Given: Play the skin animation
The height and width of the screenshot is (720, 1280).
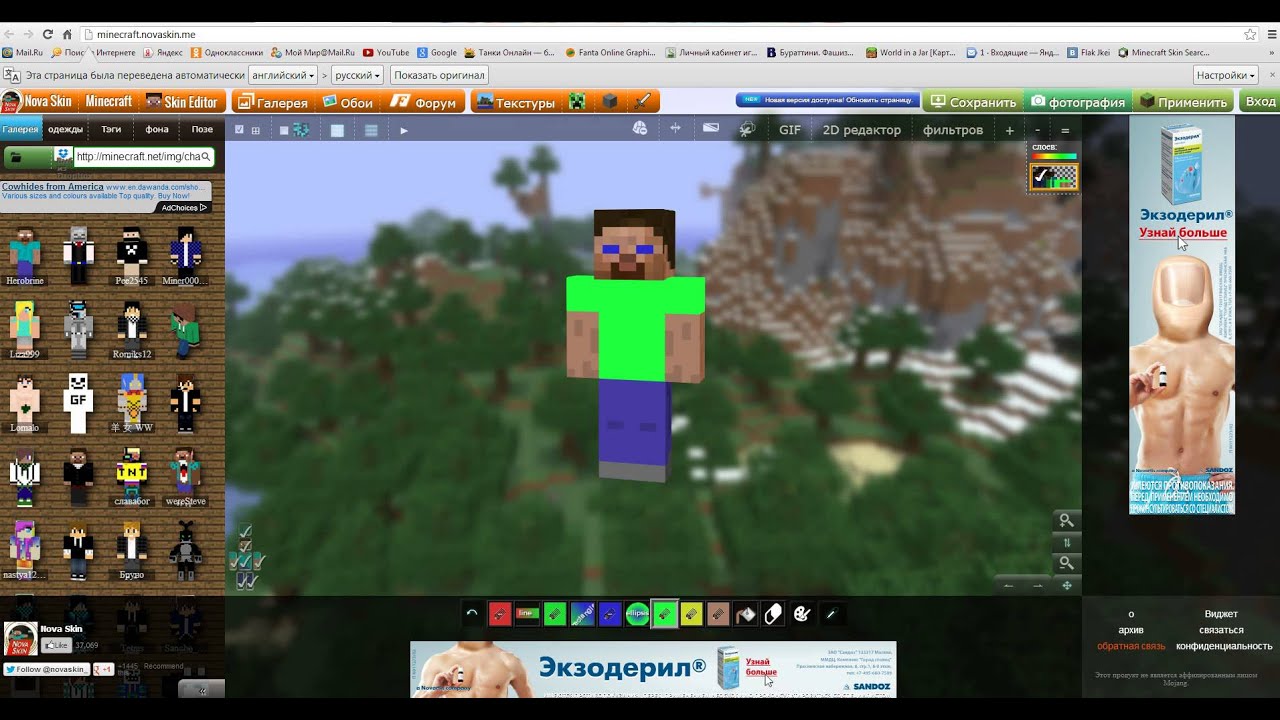Looking at the screenshot, I should pos(404,130).
